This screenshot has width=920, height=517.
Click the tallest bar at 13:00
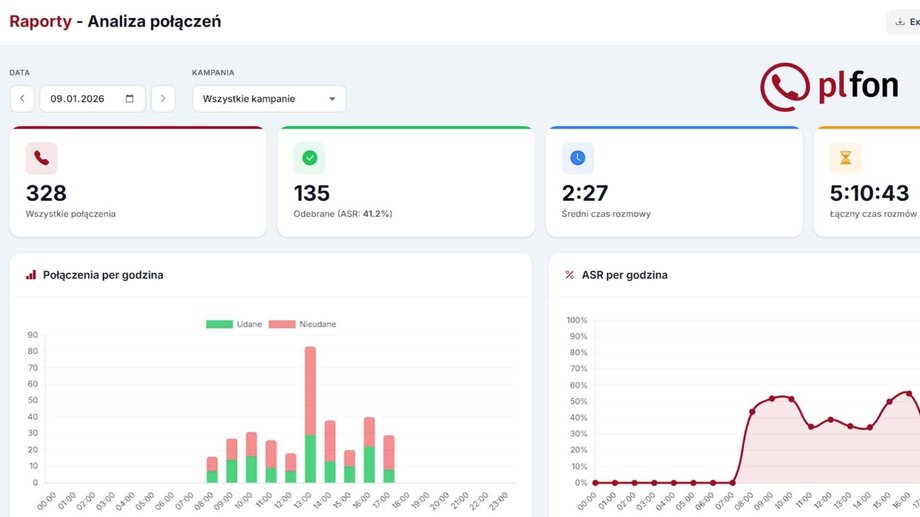coord(310,410)
